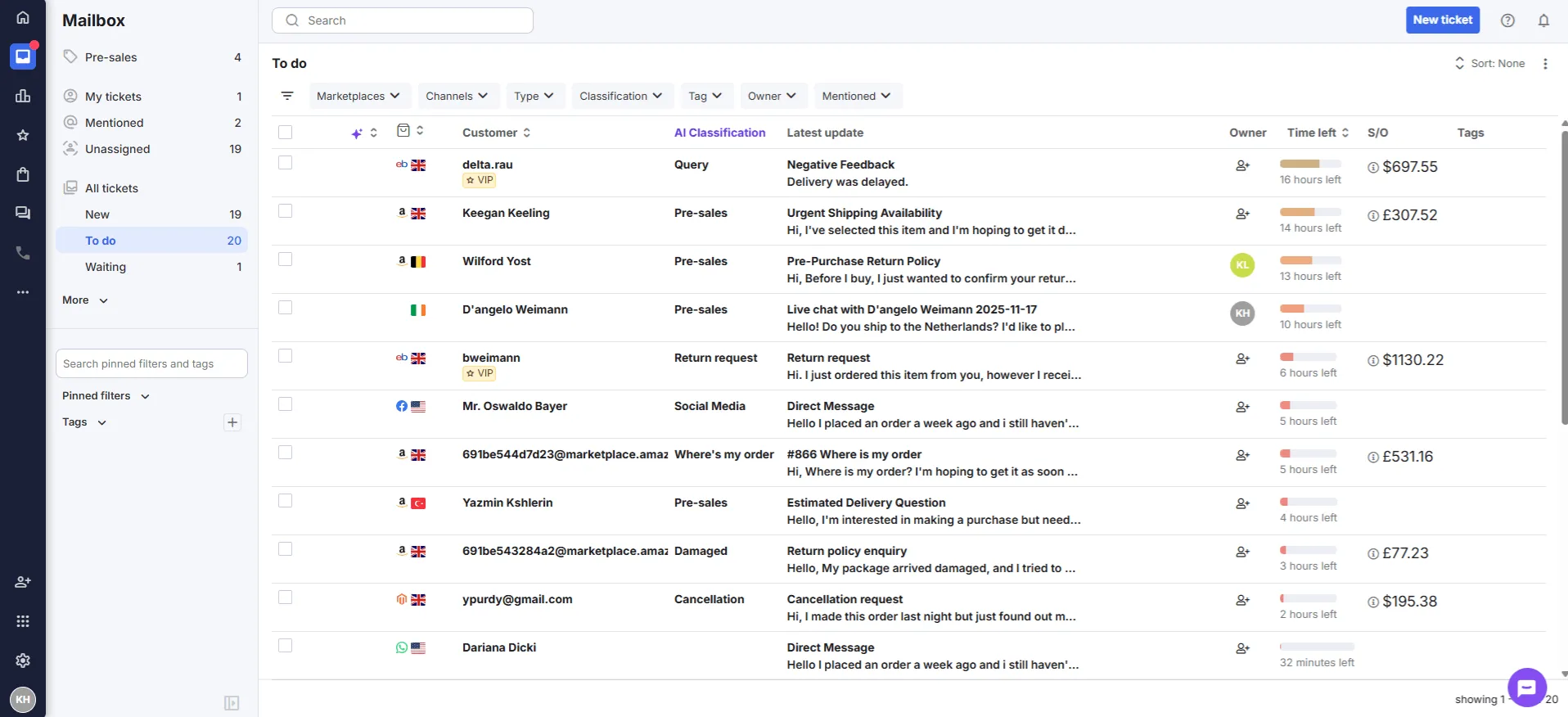Image resolution: width=1568 pixels, height=717 pixels.
Task: Open the Mentioned tickets view
Action: (x=152, y=123)
